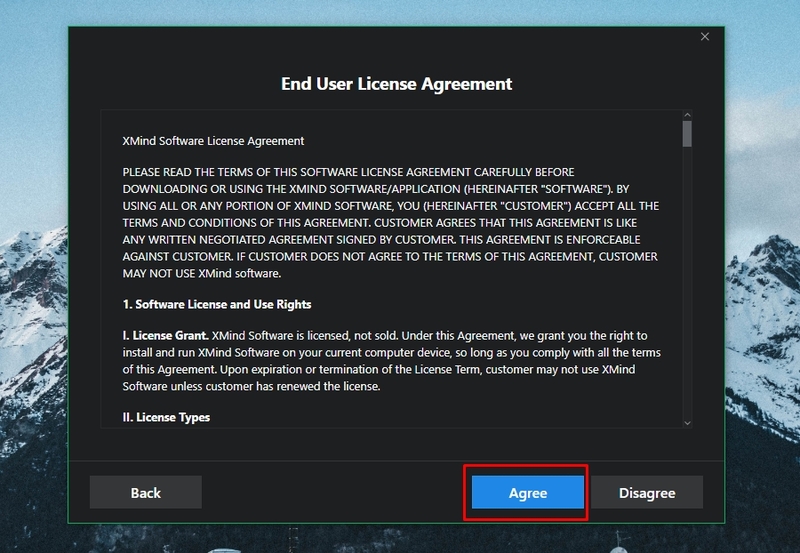Click the scrollbar down arrow
The width and height of the screenshot is (800, 553).
pos(687,423)
